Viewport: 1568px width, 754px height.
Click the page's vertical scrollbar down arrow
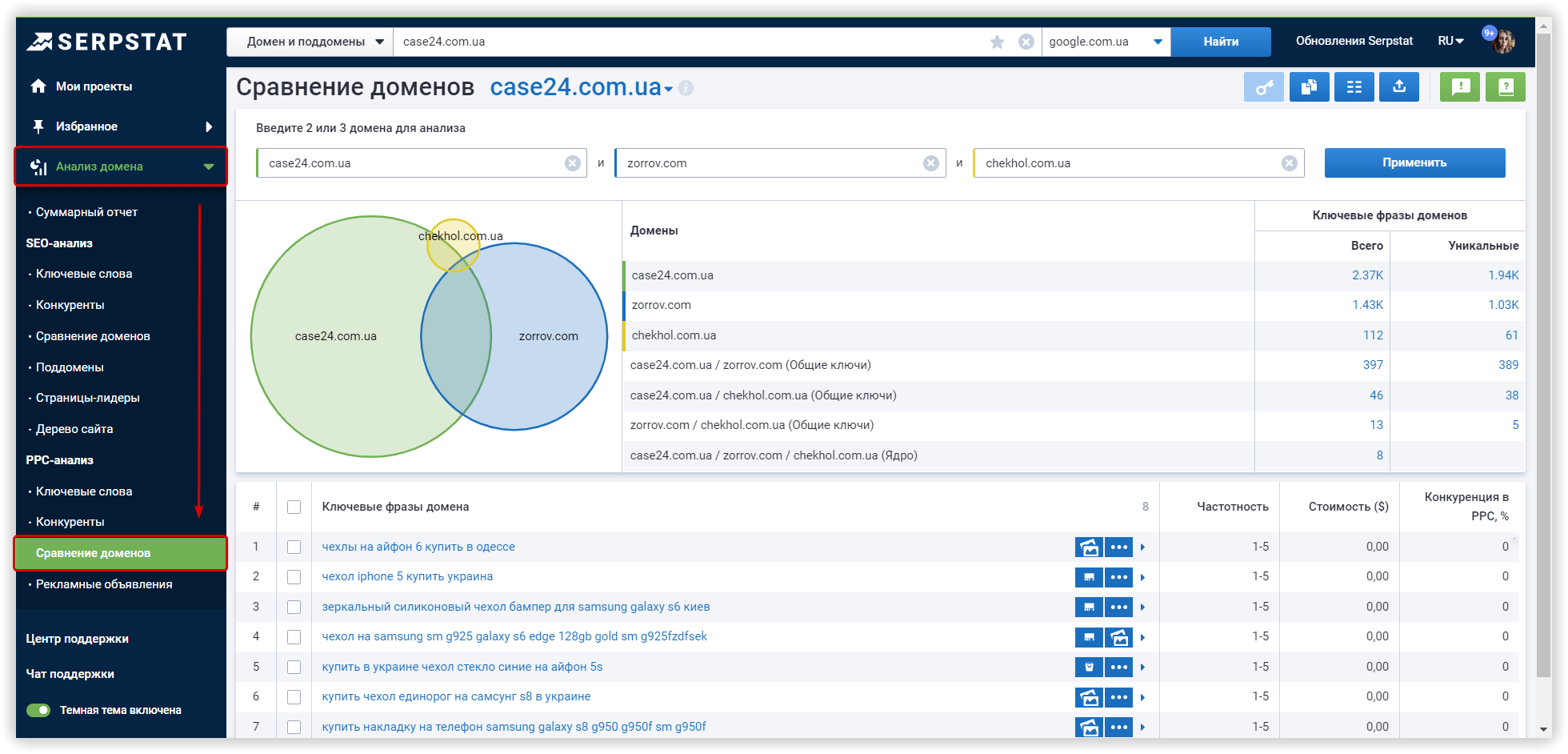pyautogui.click(x=1544, y=730)
